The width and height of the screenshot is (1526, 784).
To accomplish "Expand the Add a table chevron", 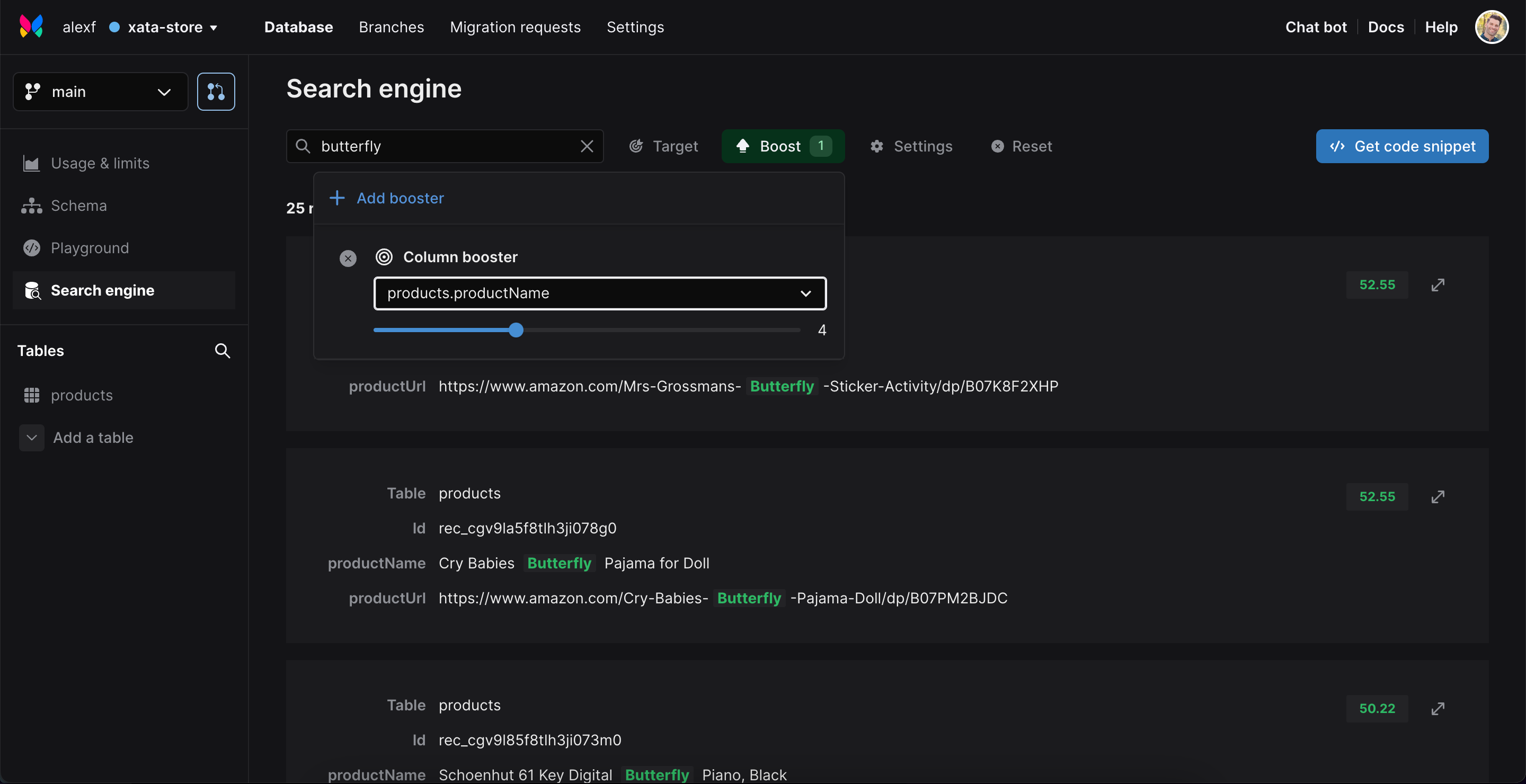I will pos(31,438).
